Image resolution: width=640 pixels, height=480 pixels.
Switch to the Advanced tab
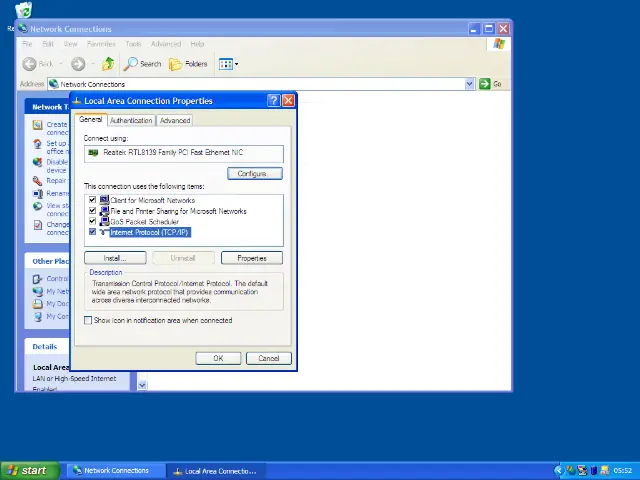coord(174,120)
